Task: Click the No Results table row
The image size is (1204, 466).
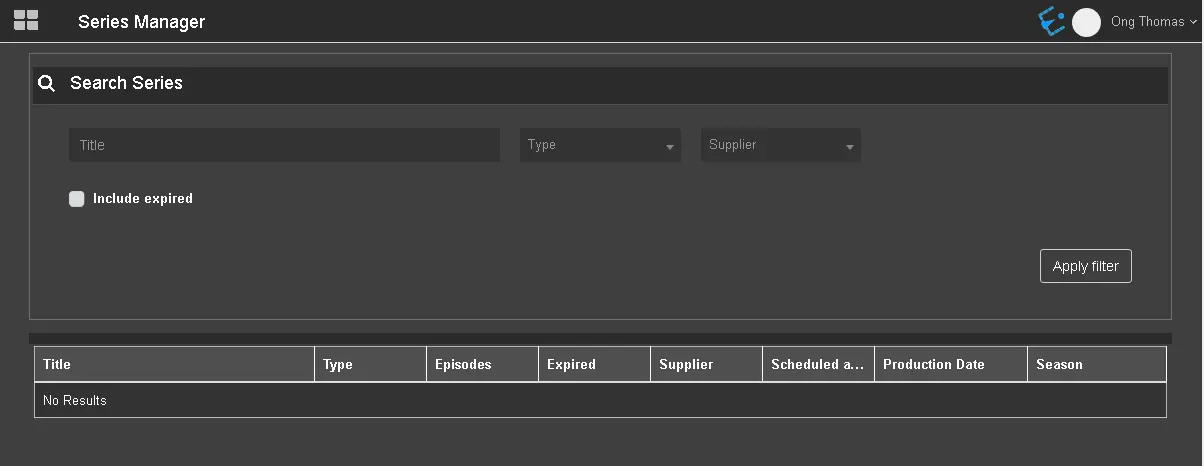Action: [x=600, y=401]
